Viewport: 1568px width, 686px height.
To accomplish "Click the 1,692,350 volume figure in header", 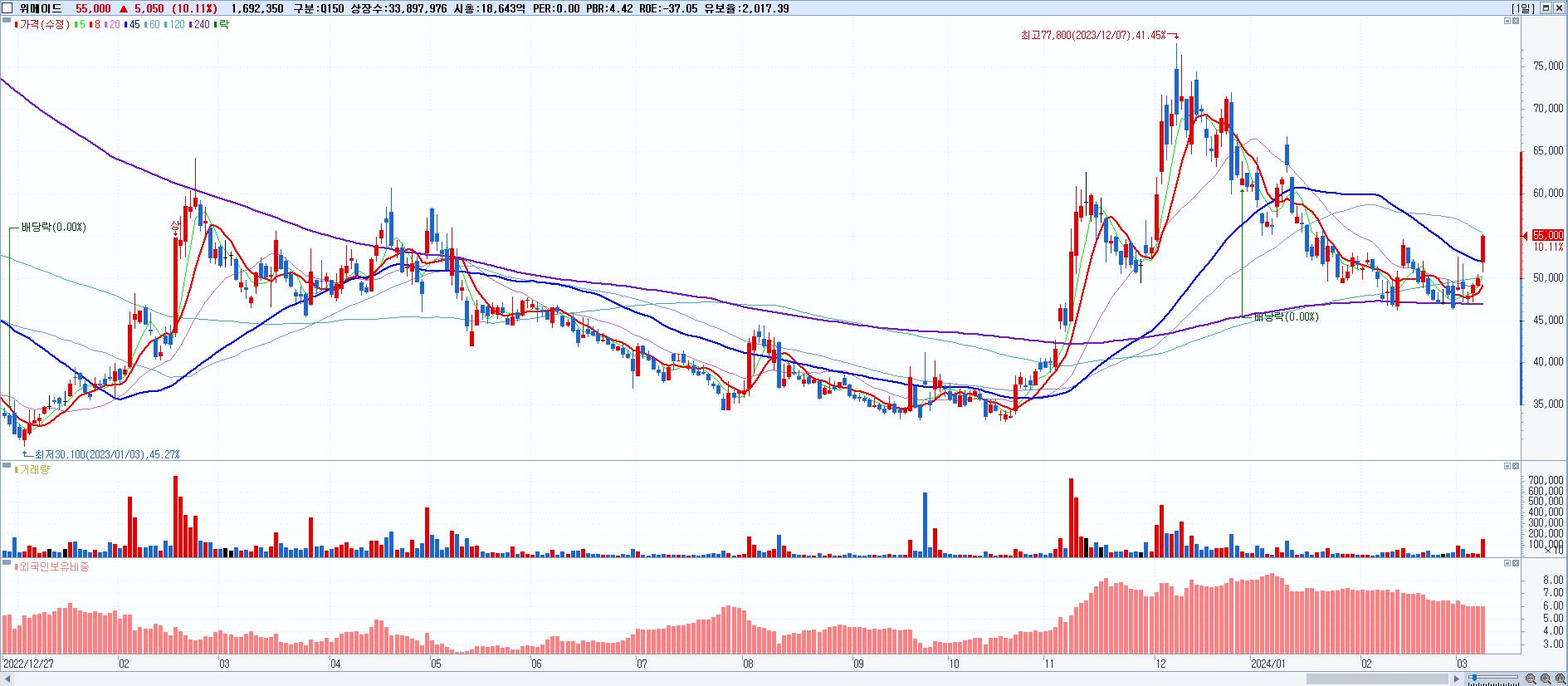I will pyautogui.click(x=257, y=8).
